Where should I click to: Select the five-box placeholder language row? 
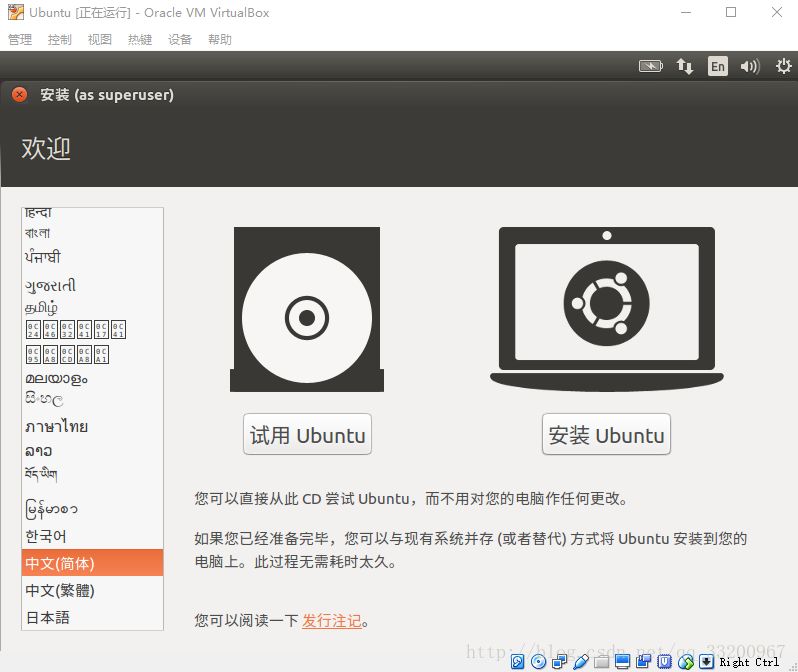tap(92, 354)
